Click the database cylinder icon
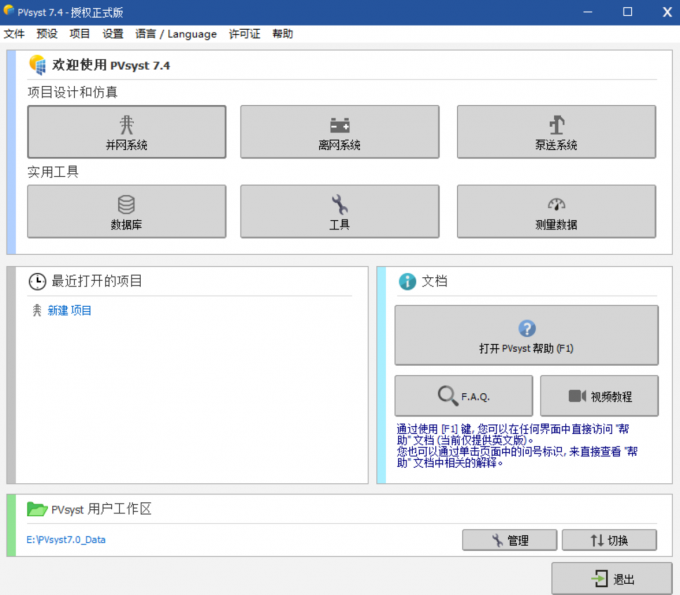The width and height of the screenshot is (680, 595). [126, 204]
